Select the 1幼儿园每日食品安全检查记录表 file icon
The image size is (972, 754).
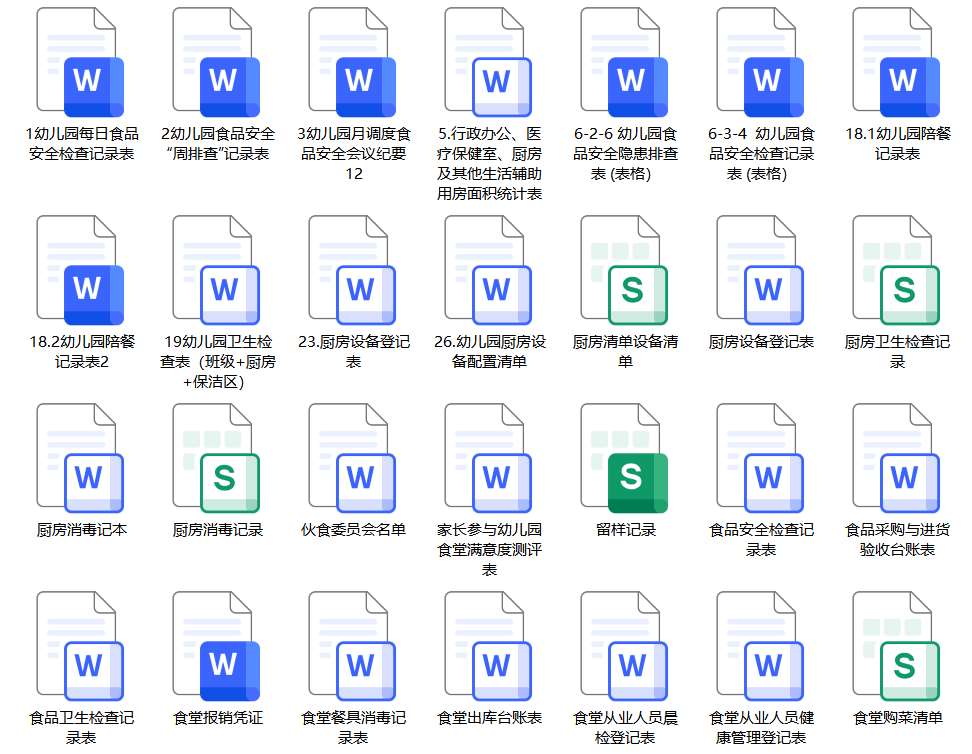(x=80, y=62)
